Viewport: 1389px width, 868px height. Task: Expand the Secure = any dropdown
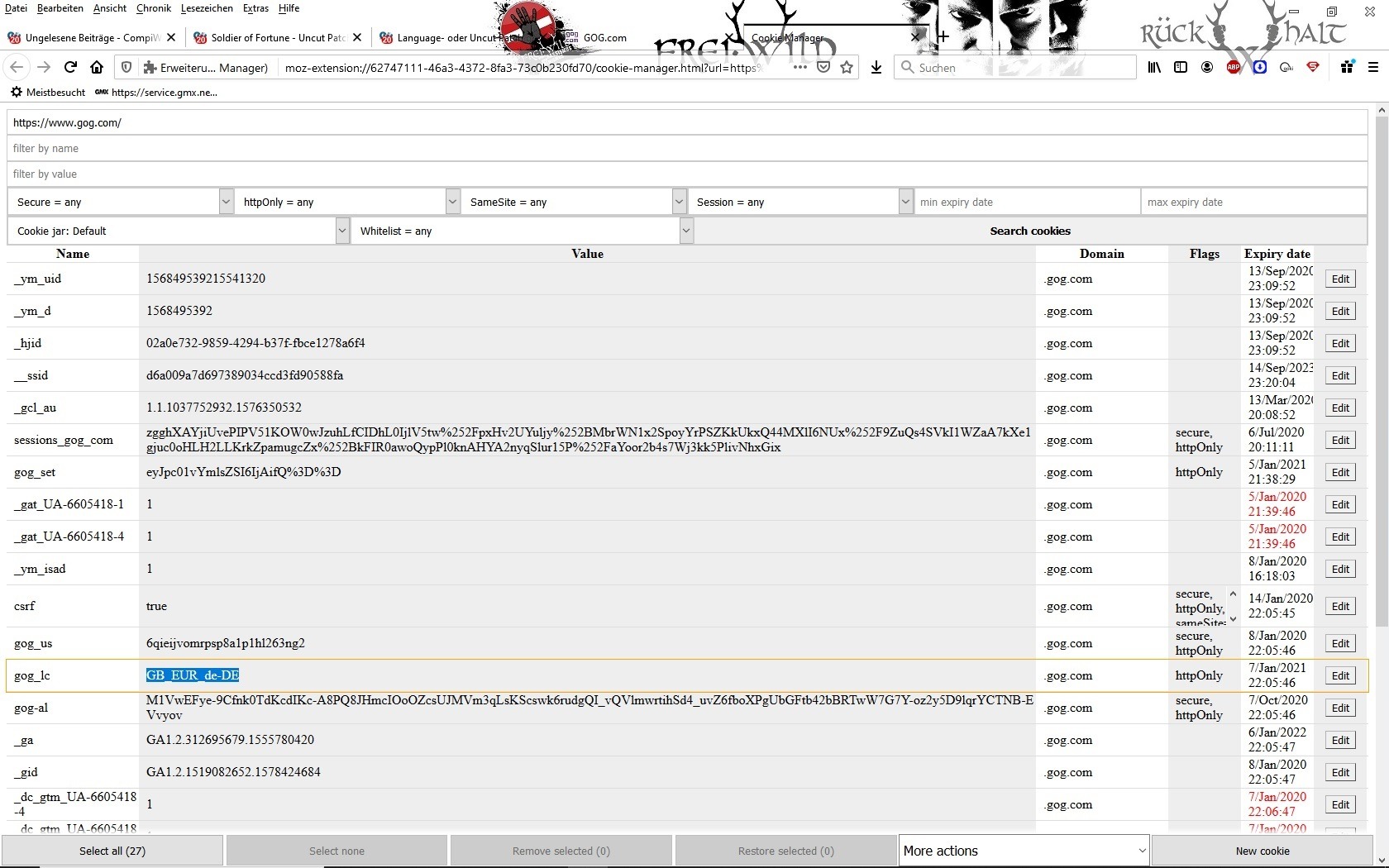(121, 202)
